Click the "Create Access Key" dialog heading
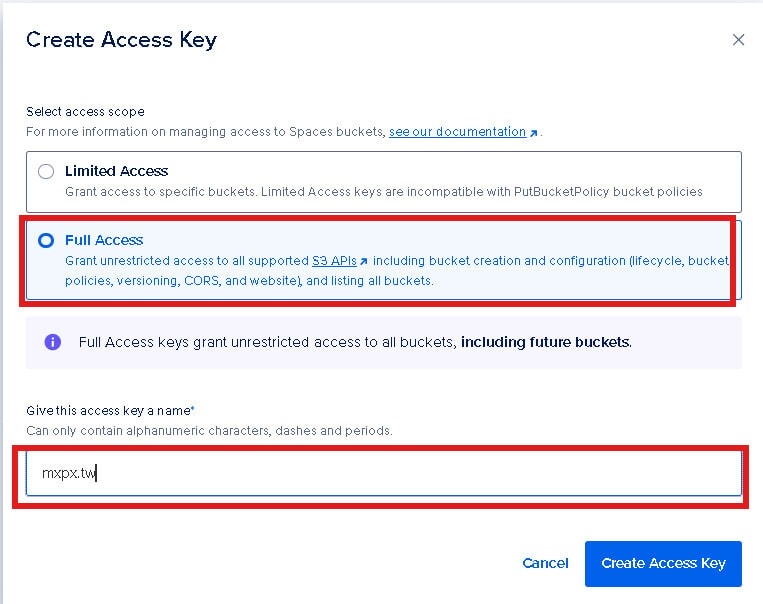 pos(121,40)
